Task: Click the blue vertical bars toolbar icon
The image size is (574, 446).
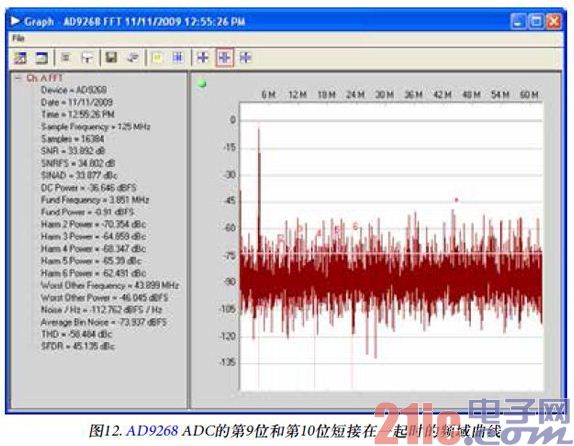Action: click(x=178, y=57)
